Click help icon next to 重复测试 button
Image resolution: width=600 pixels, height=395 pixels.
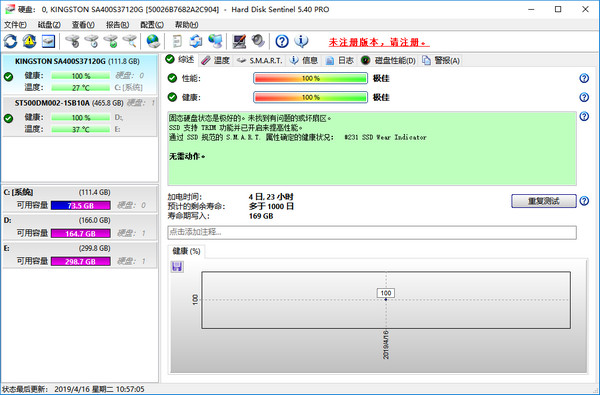[584, 201]
